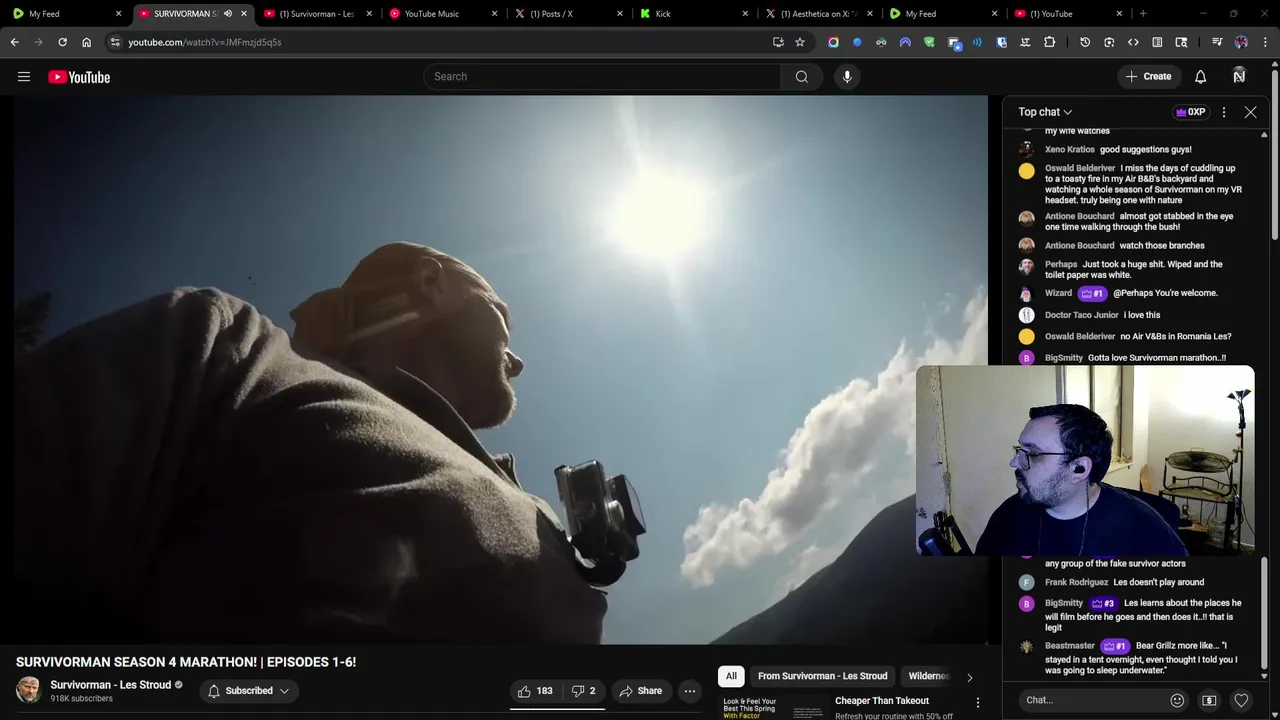The width and height of the screenshot is (1280, 720).
Task: Close the SURVIVORMAN browser tab
Action: point(243,14)
